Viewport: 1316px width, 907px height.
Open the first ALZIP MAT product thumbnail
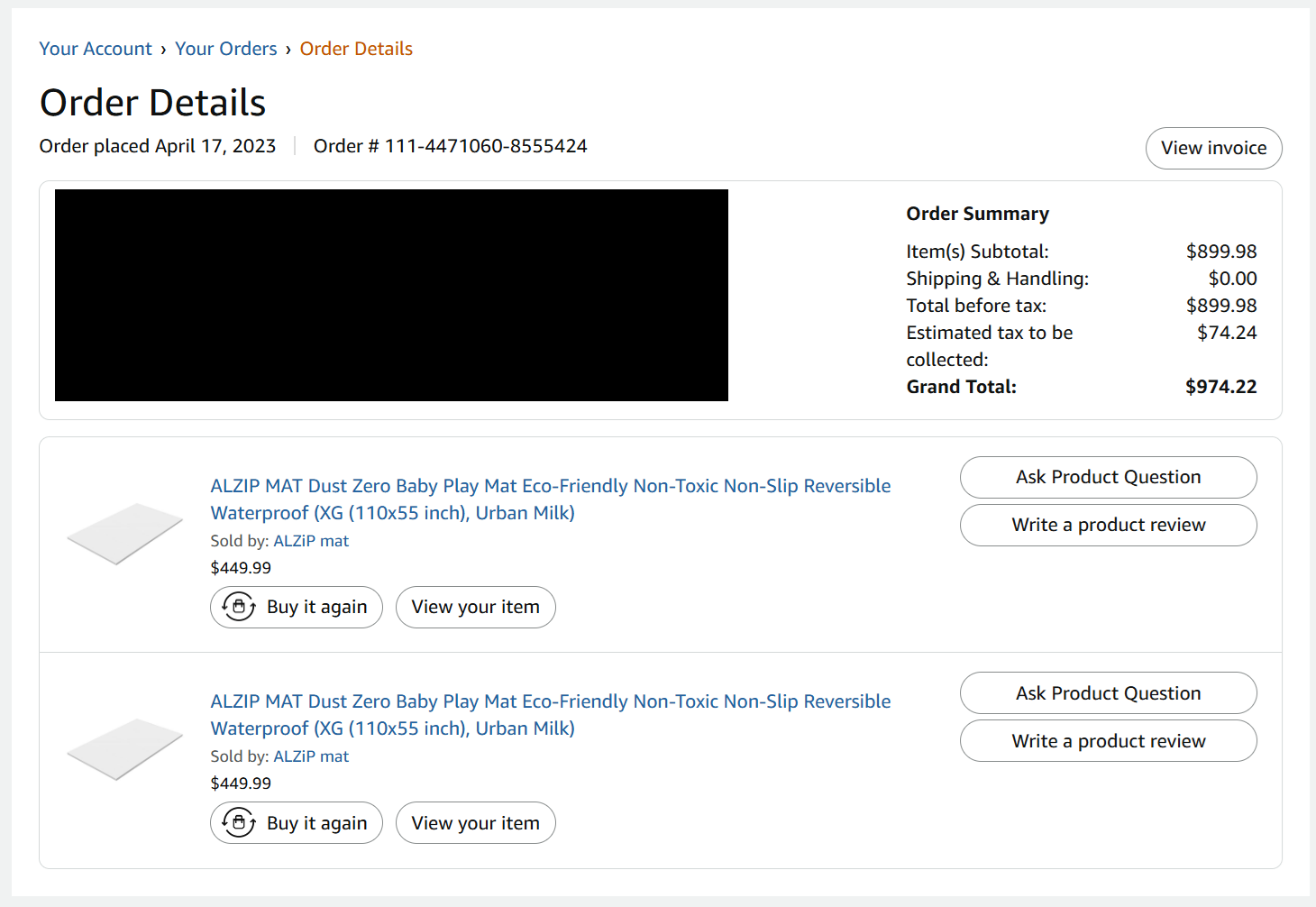point(124,534)
